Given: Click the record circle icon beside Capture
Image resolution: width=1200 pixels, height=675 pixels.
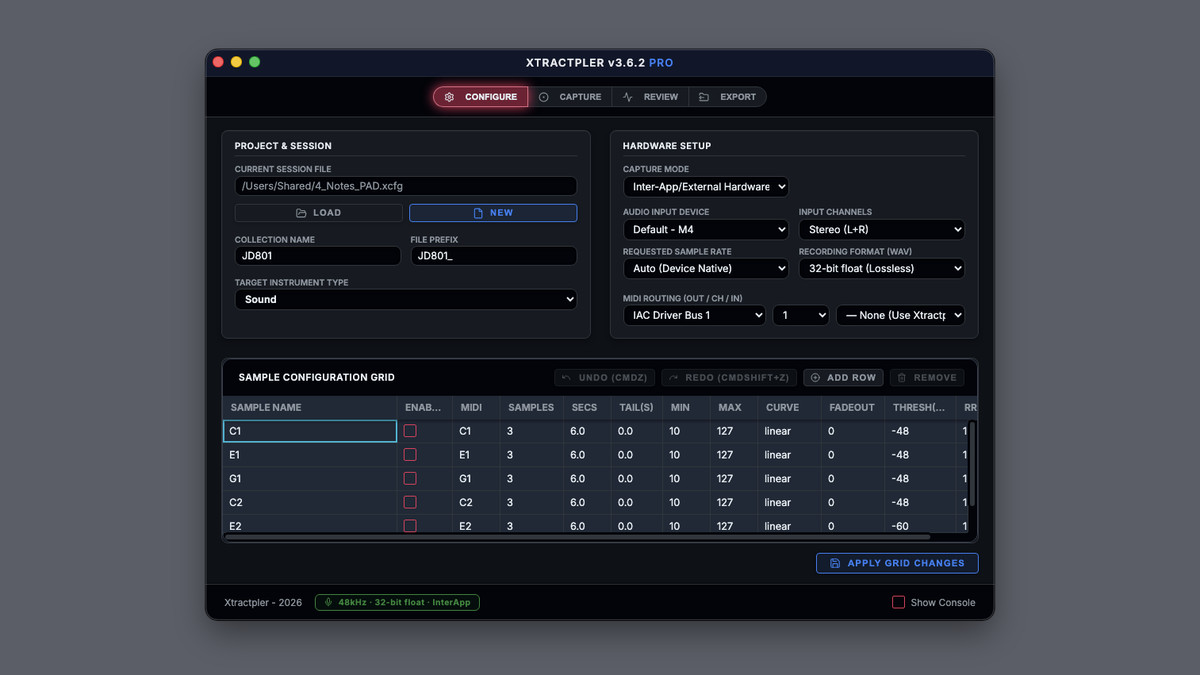Looking at the screenshot, I should pos(543,97).
